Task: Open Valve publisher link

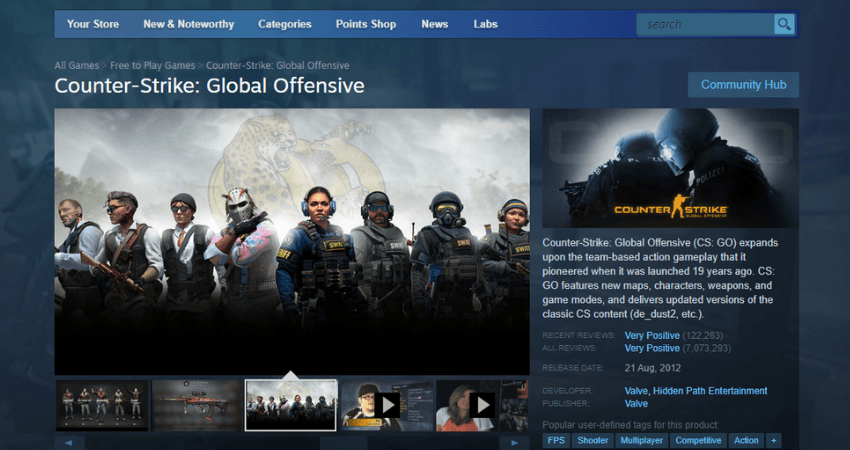Action: [636, 403]
